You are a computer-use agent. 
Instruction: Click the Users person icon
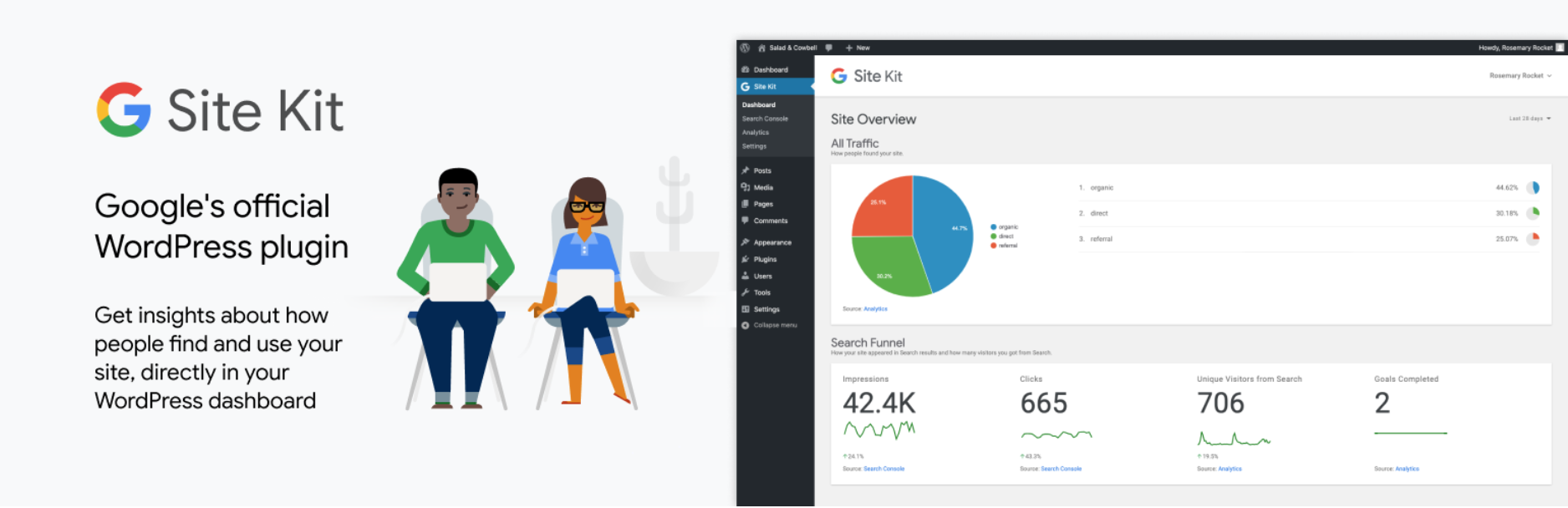746,276
